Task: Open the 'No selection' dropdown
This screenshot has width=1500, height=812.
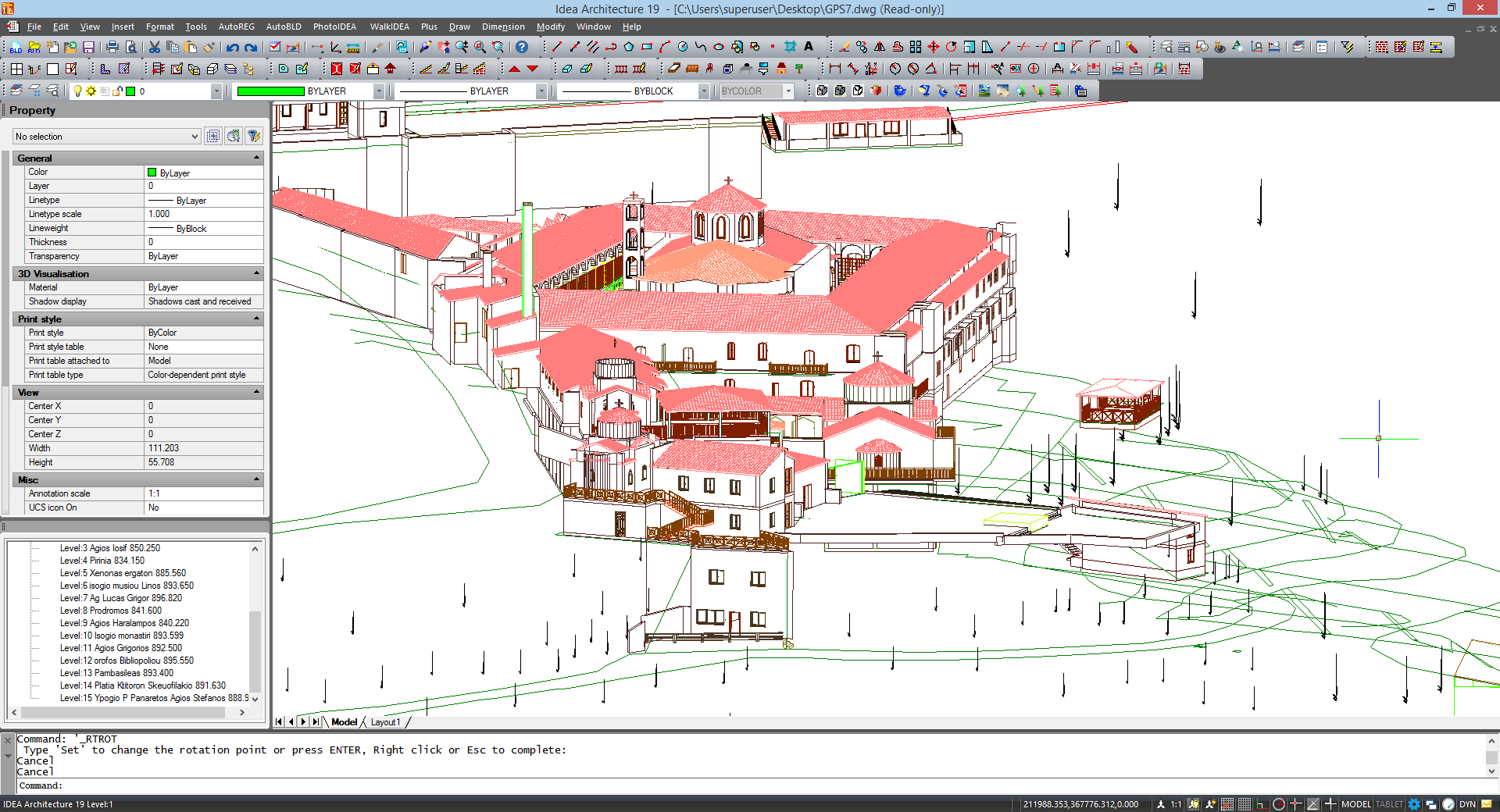Action: [107, 137]
